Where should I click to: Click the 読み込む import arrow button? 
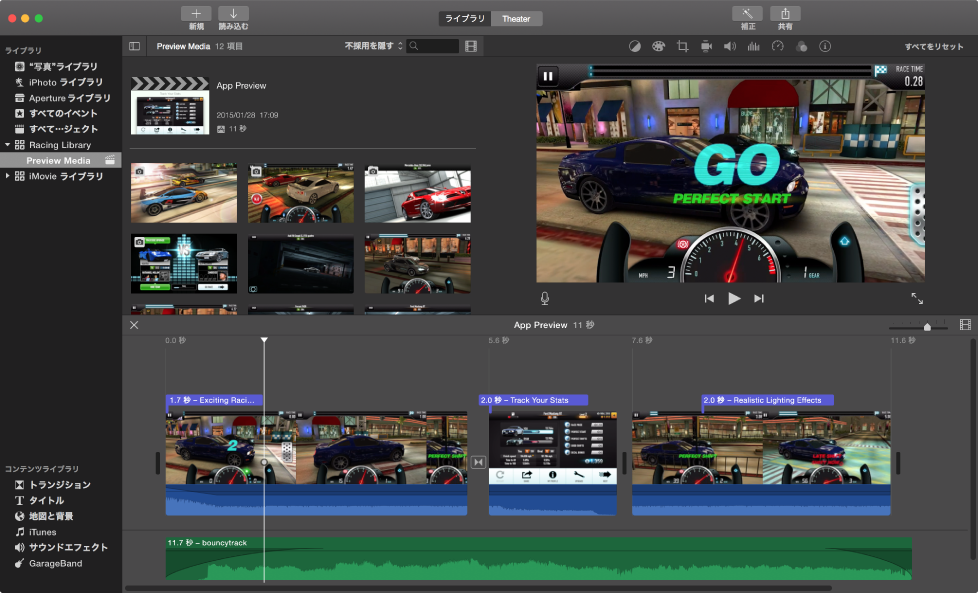[233, 14]
